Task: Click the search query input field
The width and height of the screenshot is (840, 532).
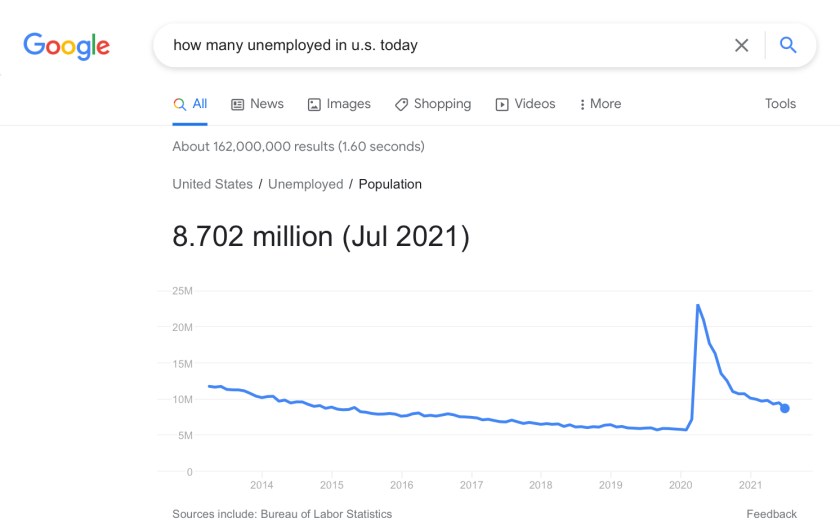Action: [440, 45]
